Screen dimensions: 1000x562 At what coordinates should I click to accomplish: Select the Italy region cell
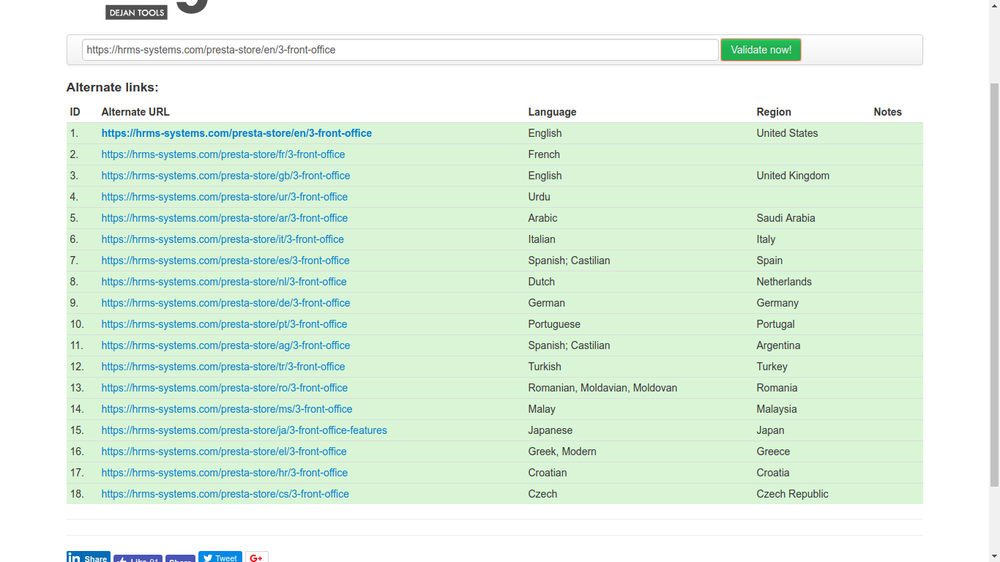(766, 239)
